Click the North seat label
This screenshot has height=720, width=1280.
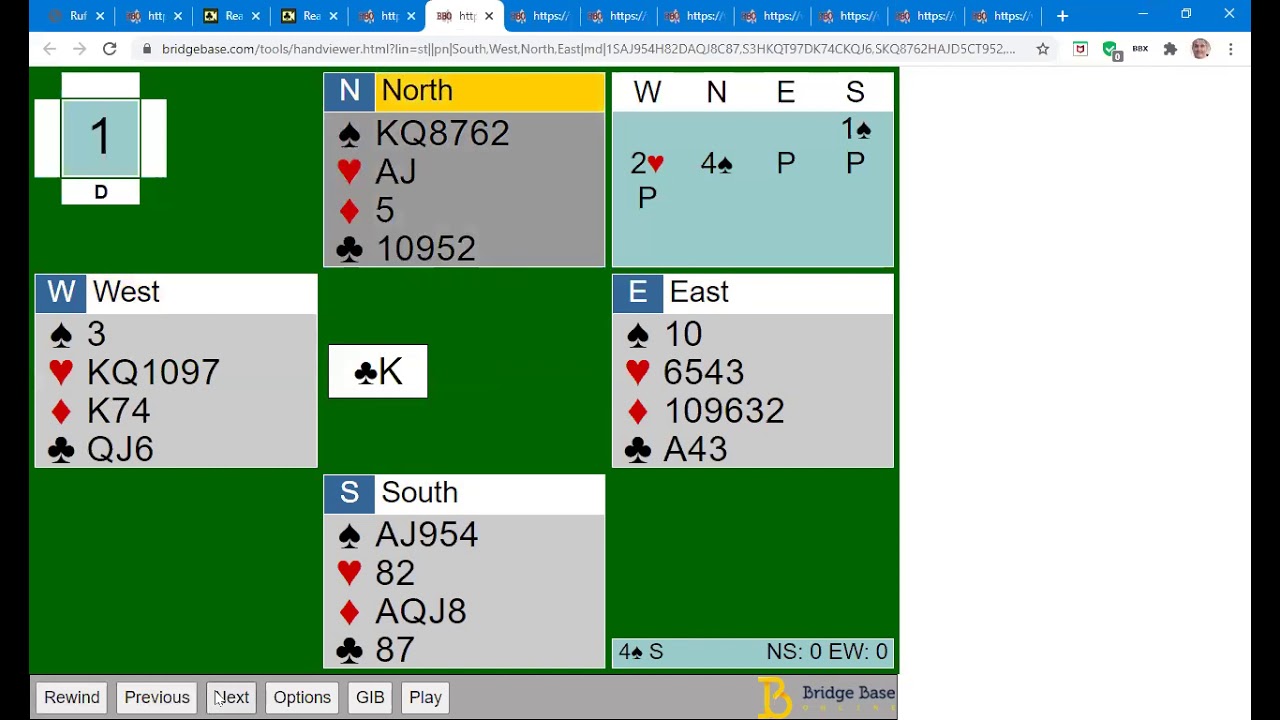point(464,91)
